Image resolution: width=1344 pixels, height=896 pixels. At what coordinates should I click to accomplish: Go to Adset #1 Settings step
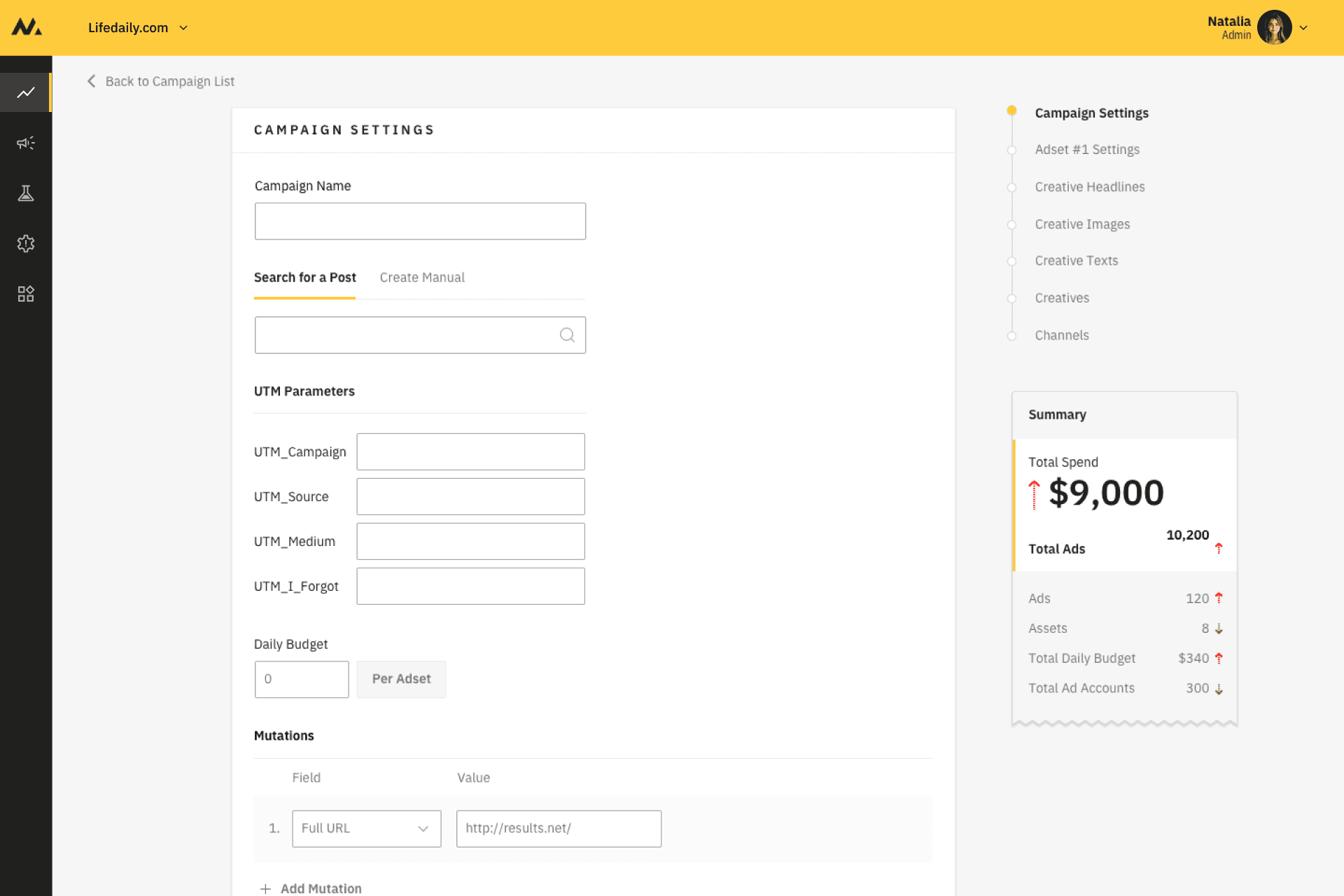pos(1086,150)
